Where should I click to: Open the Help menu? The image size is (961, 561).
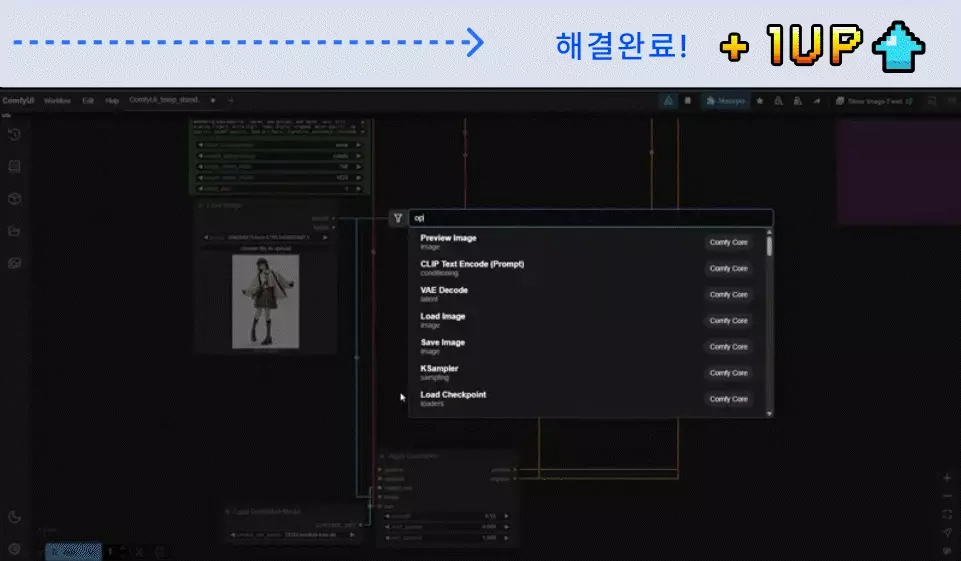112,101
